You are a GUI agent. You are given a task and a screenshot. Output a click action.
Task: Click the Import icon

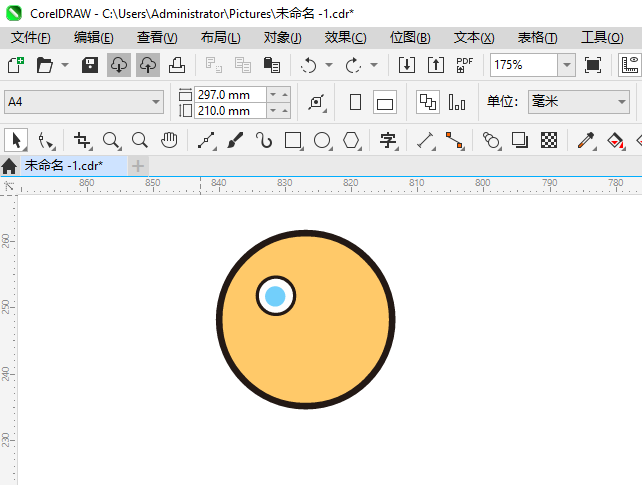pyautogui.click(x=407, y=65)
